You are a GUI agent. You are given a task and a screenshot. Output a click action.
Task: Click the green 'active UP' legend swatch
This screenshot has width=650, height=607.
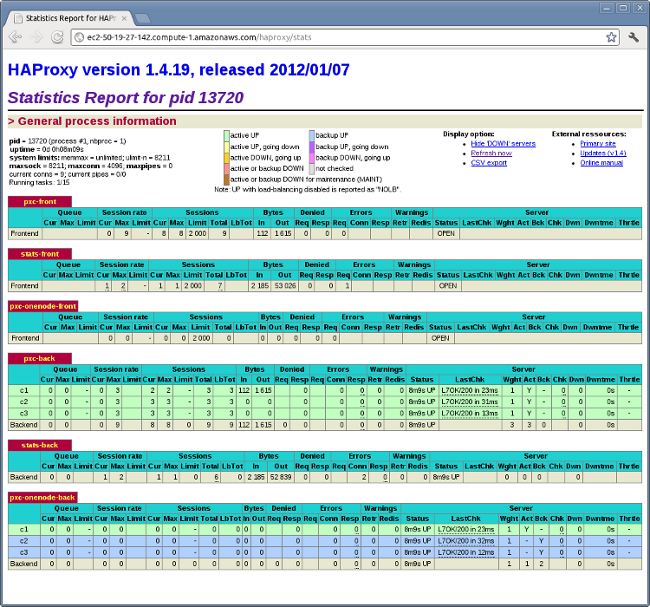227,134
